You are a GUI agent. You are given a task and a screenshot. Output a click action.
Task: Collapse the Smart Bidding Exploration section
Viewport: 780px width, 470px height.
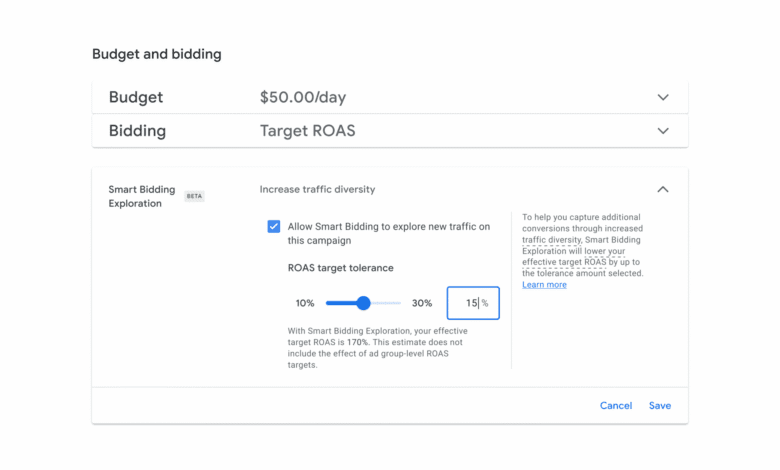[x=663, y=189]
